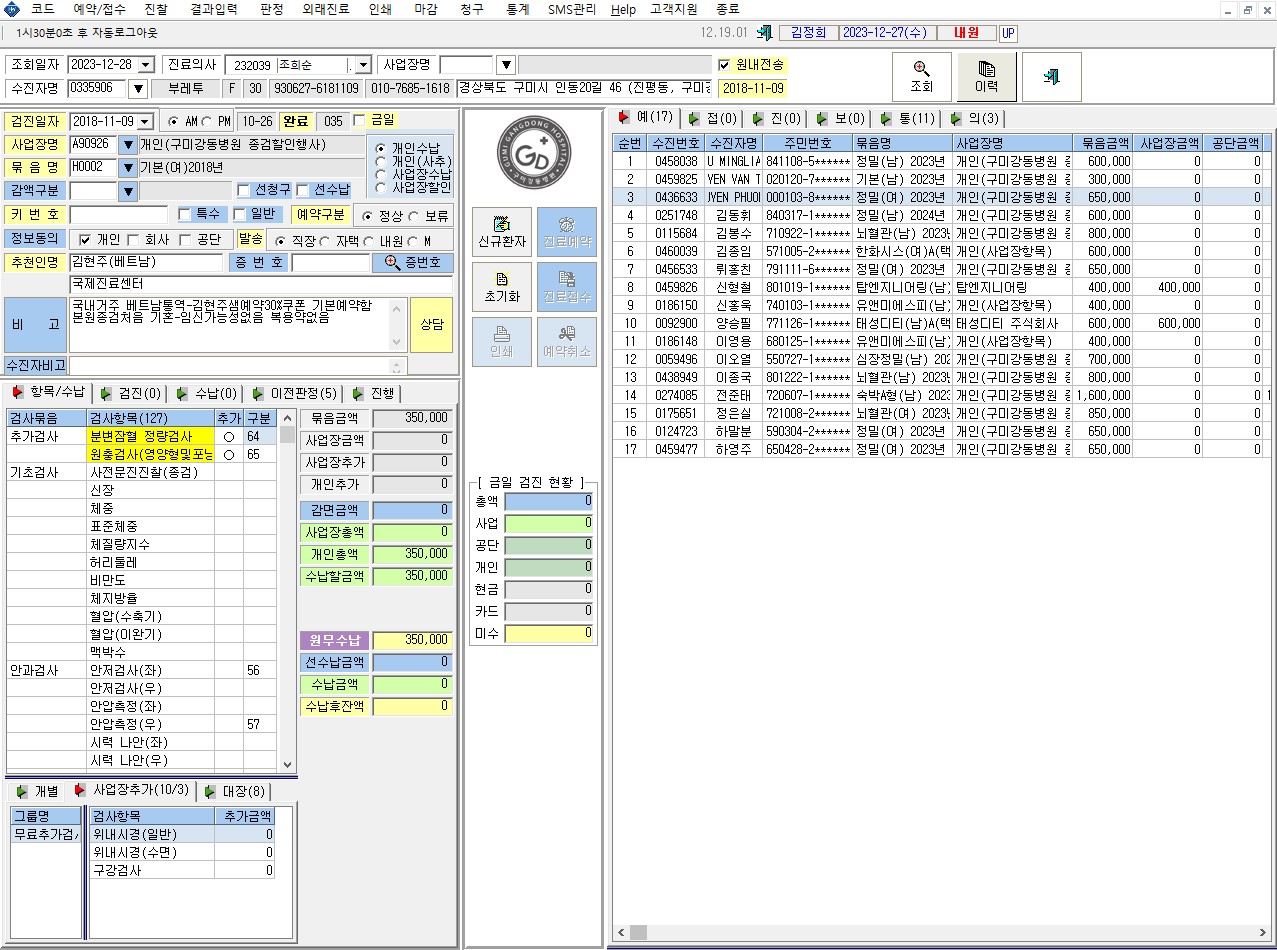Click the 조회 magnifier search button
The width and height of the screenshot is (1277, 950).
click(921, 77)
